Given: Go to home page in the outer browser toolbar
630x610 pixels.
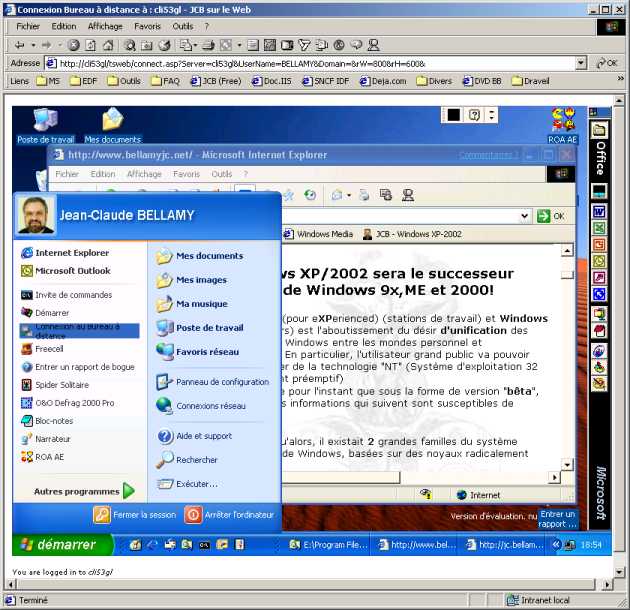Looking at the screenshot, I should pyautogui.click(x=108, y=45).
